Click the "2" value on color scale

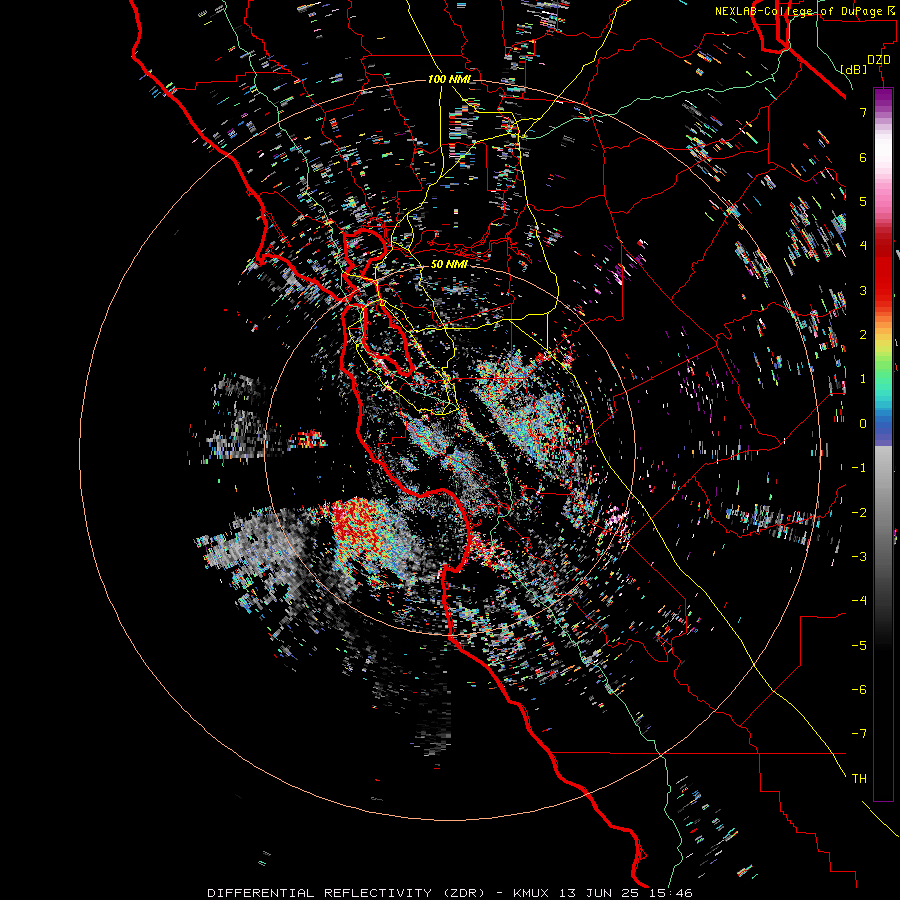(x=863, y=335)
